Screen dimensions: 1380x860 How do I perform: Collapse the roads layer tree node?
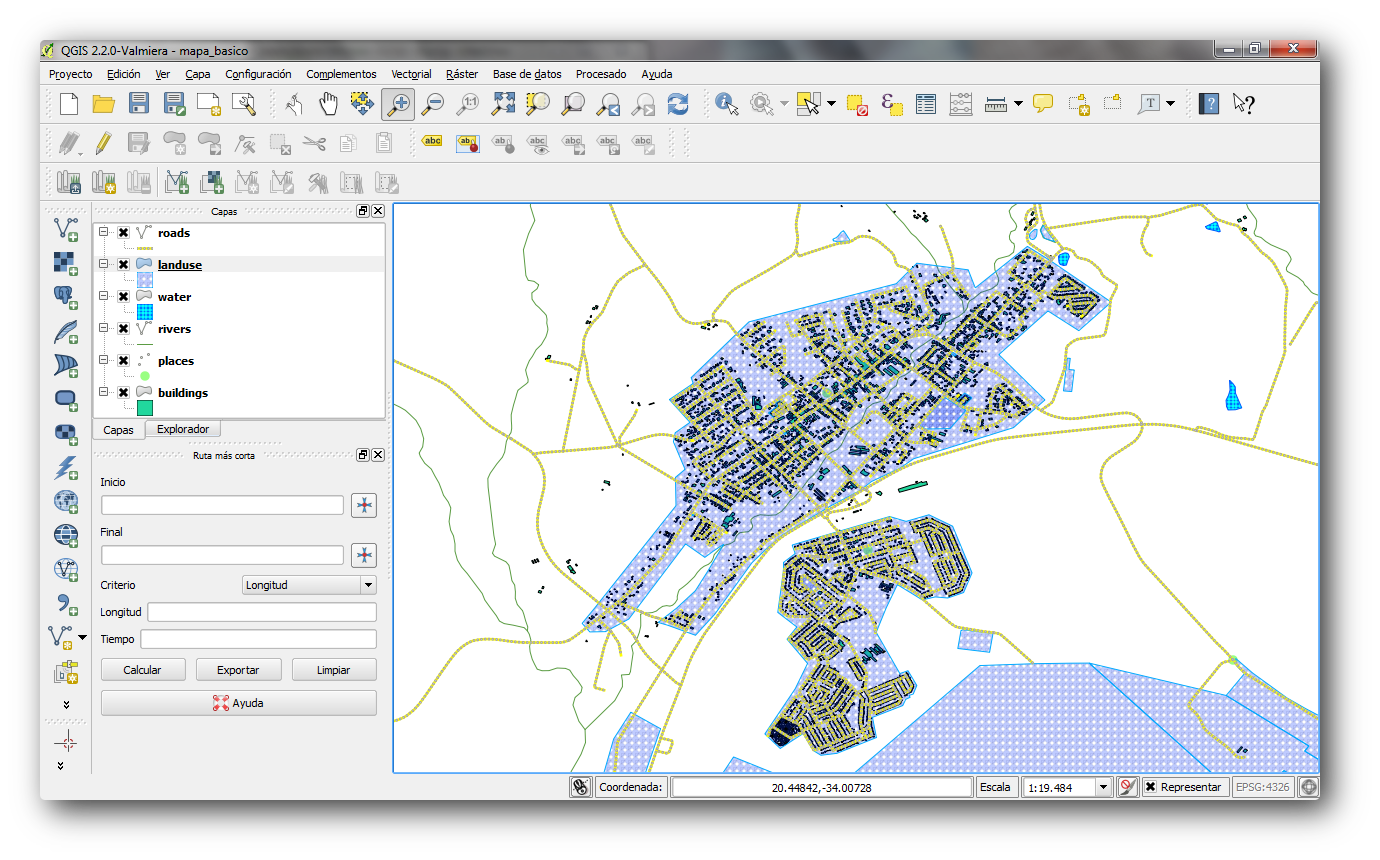tap(103, 233)
